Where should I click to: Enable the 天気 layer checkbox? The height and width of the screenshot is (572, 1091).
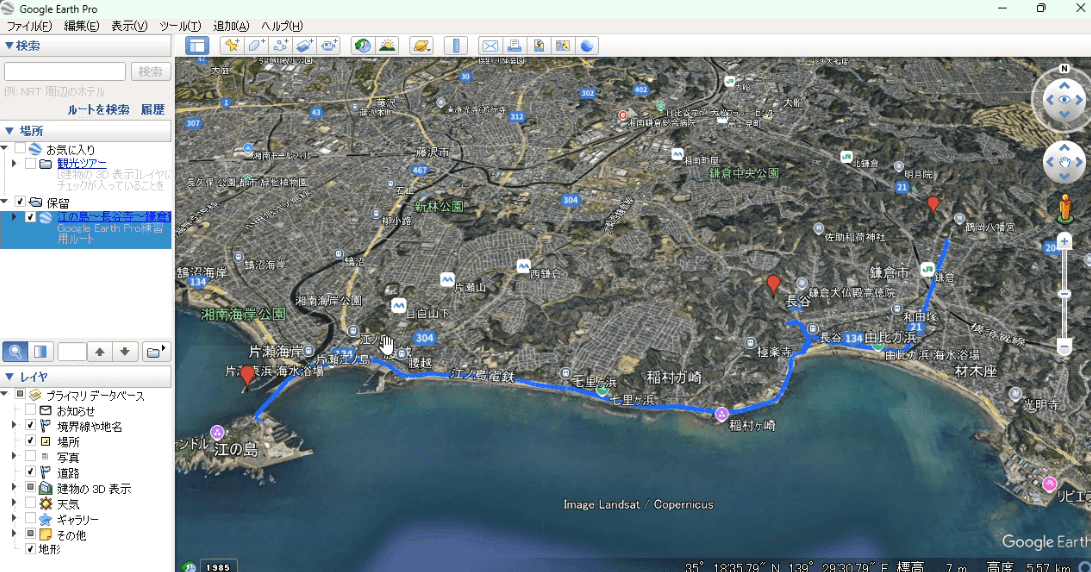[31, 504]
